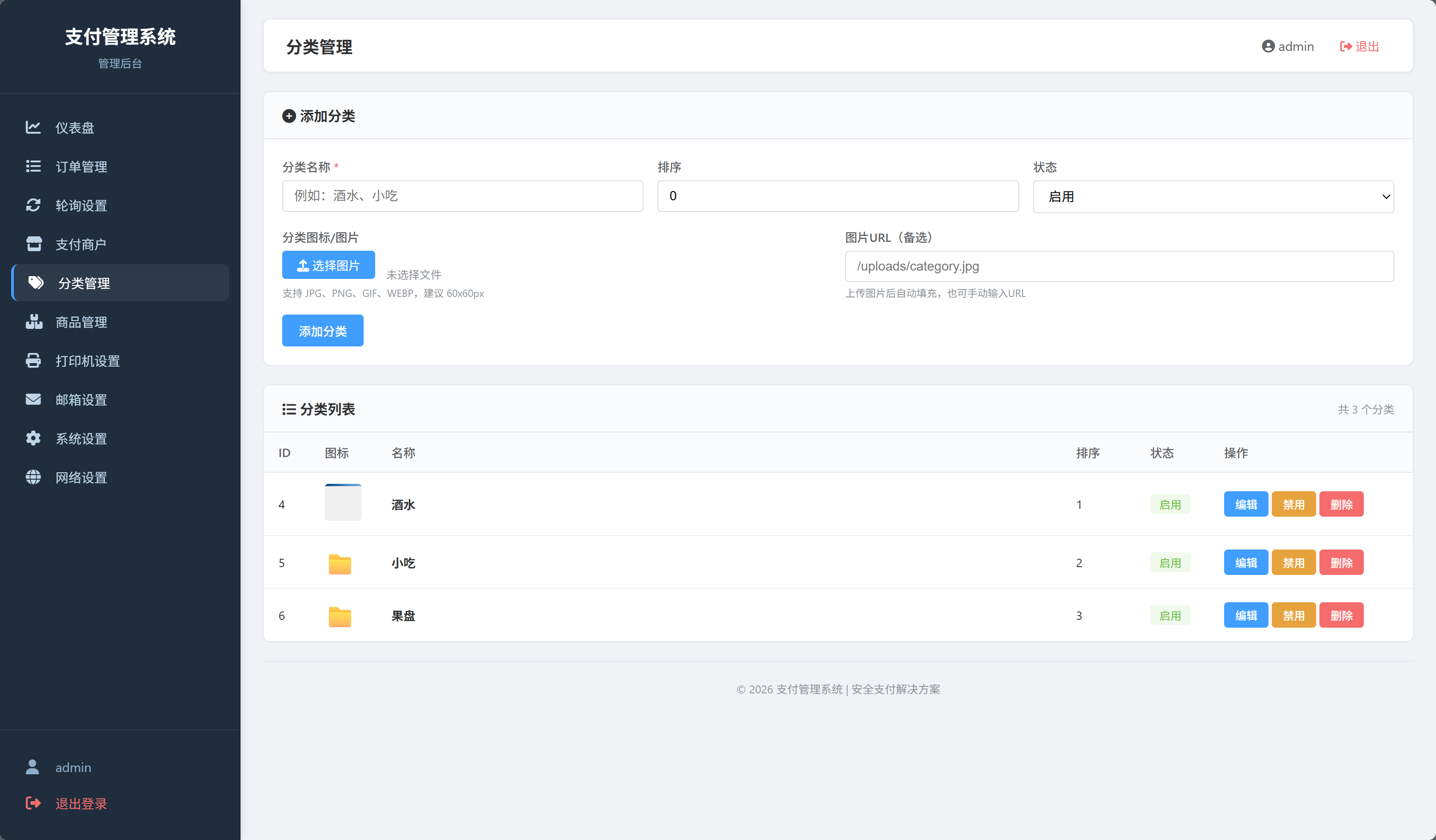This screenshot has width=1436, height=840.
Task: Open the 打印机设置 printer icon
Action: point(33,360)
